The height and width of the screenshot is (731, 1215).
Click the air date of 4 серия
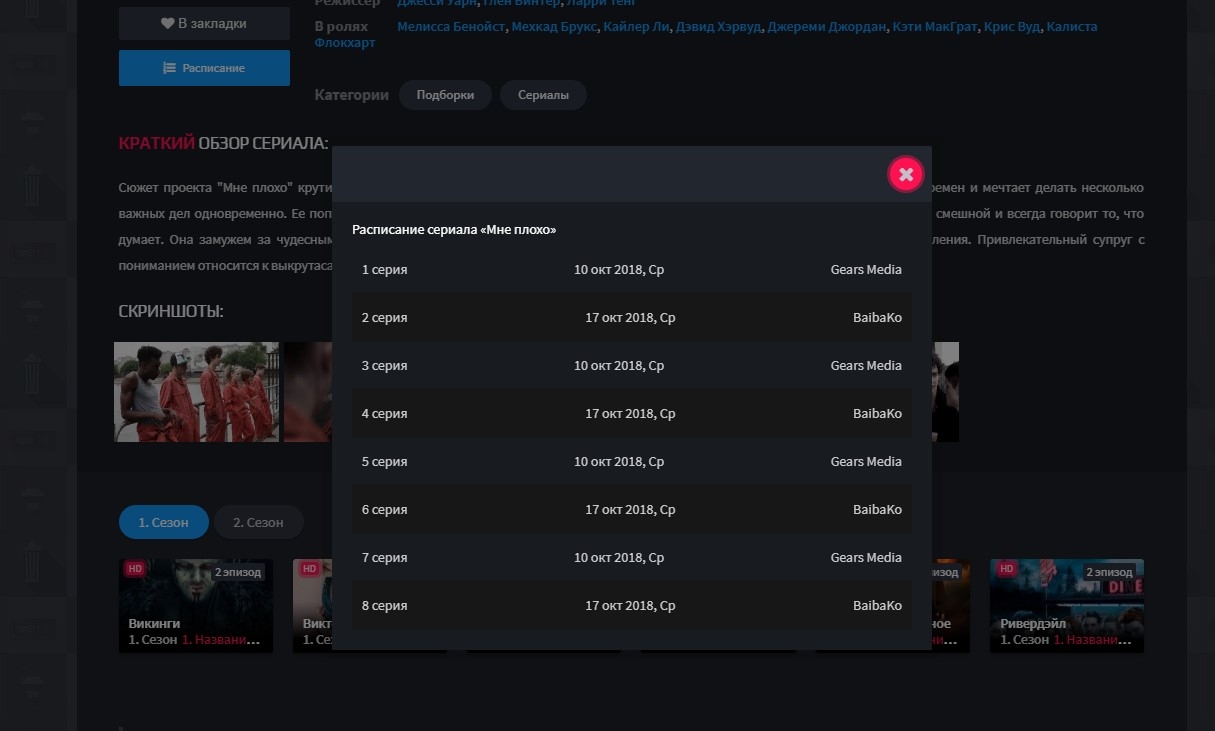click(x=630, y=414)
